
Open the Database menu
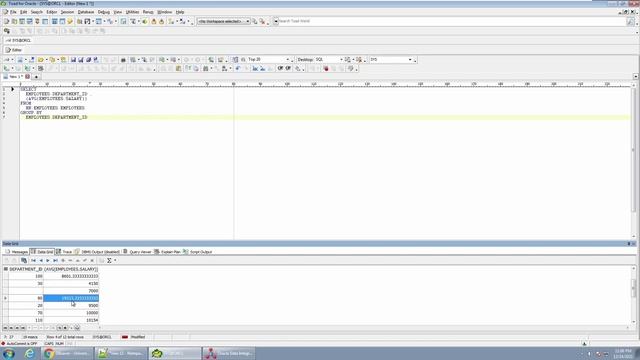(x=86, y=12)
